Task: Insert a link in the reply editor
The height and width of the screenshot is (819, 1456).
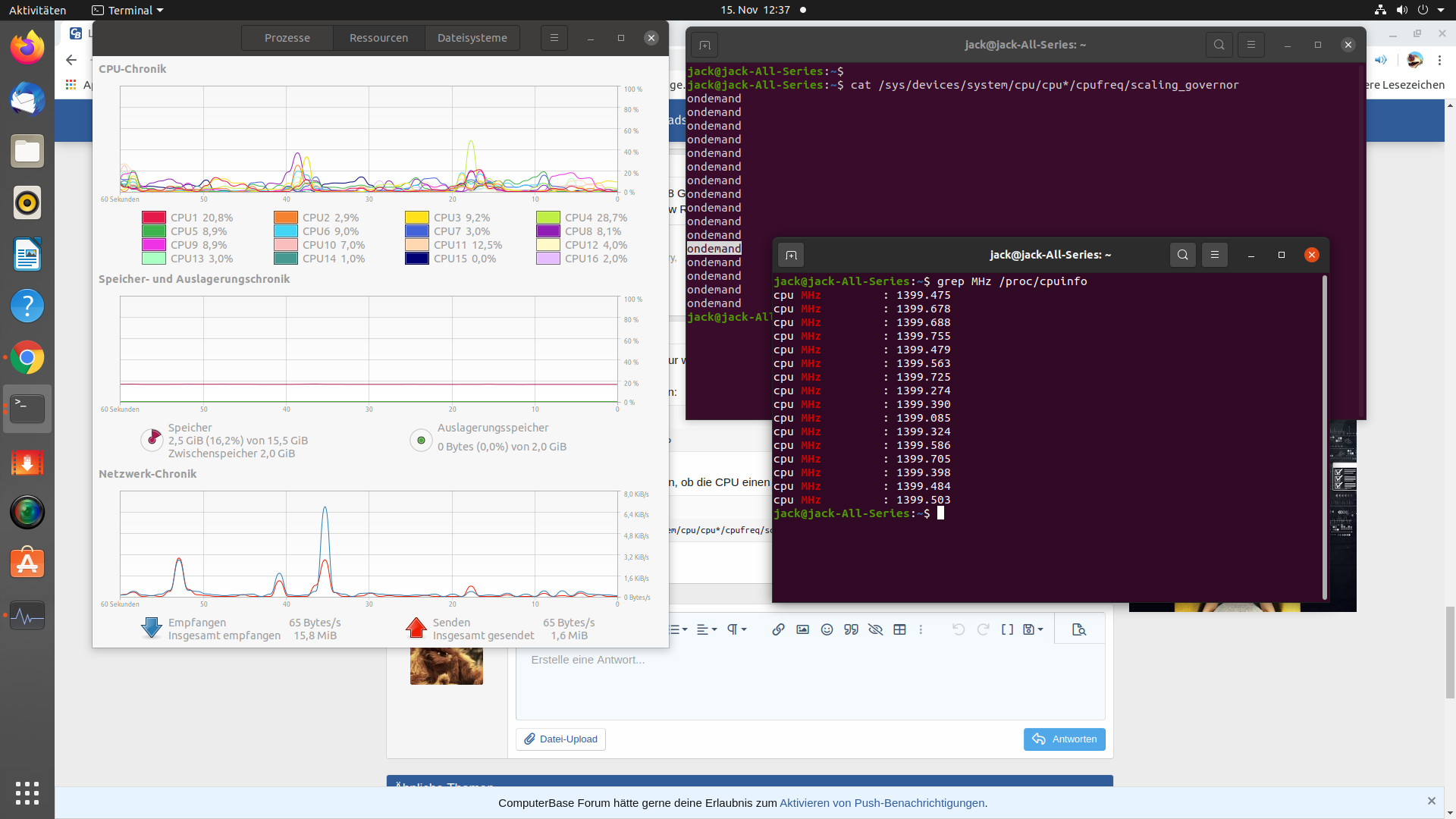Action: 778,629
